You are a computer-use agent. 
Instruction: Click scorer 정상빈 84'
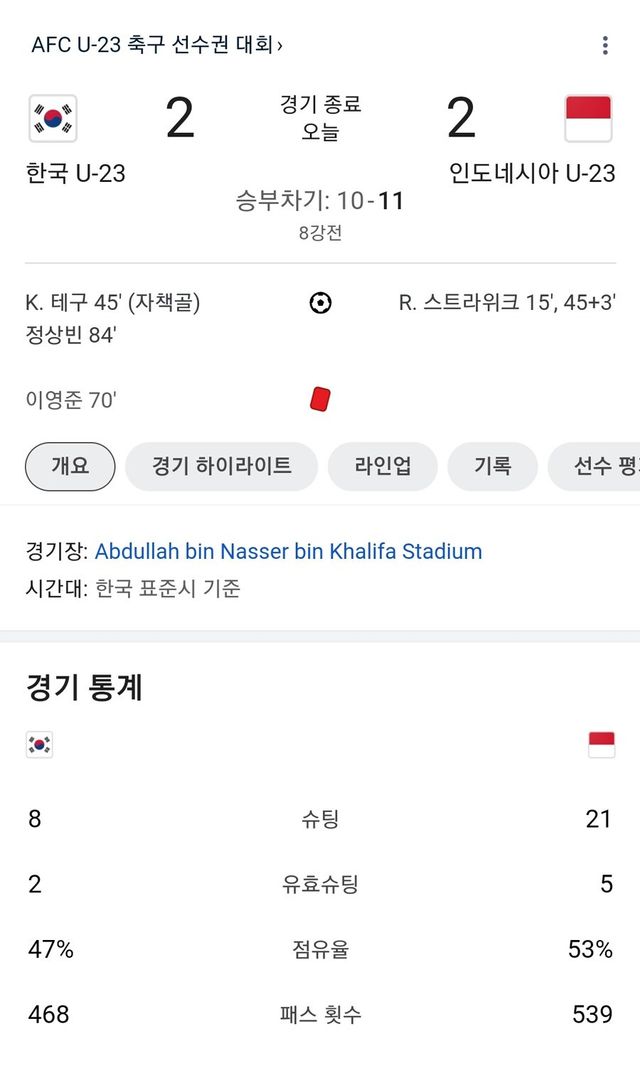click(x=72, y=336)
